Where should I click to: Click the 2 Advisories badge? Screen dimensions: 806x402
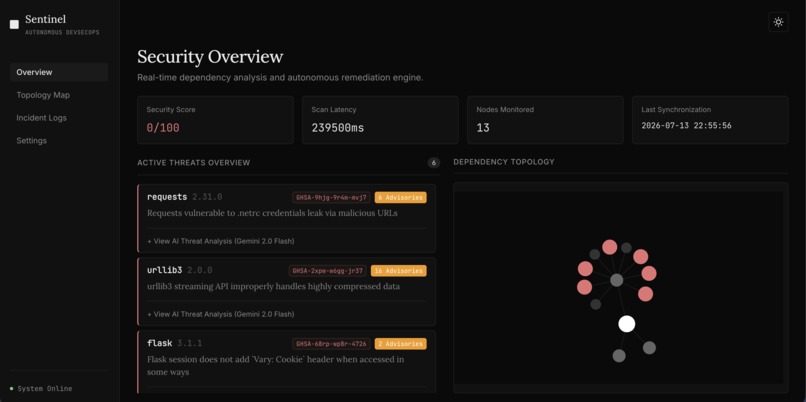click(400, 343)
